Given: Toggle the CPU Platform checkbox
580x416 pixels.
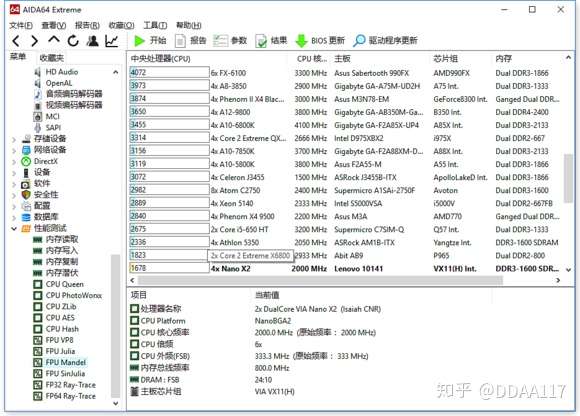Looking at the screenshot, I should coord(135,321).
